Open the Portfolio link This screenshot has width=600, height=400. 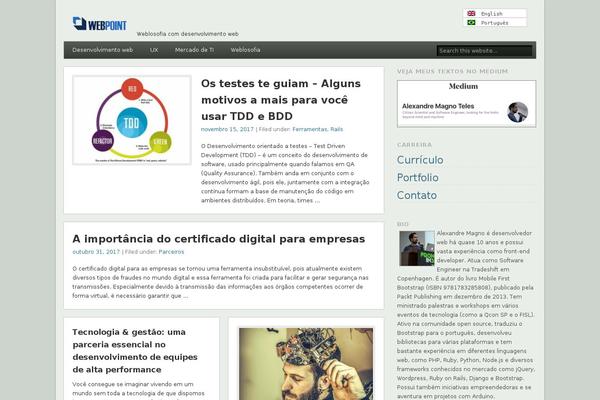[417, 178]
